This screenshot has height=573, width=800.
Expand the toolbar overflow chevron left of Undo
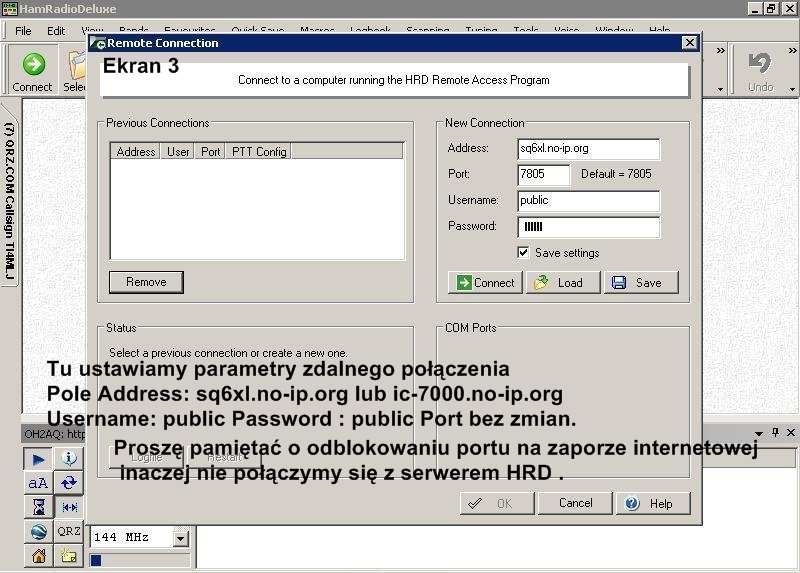(720, 51)
